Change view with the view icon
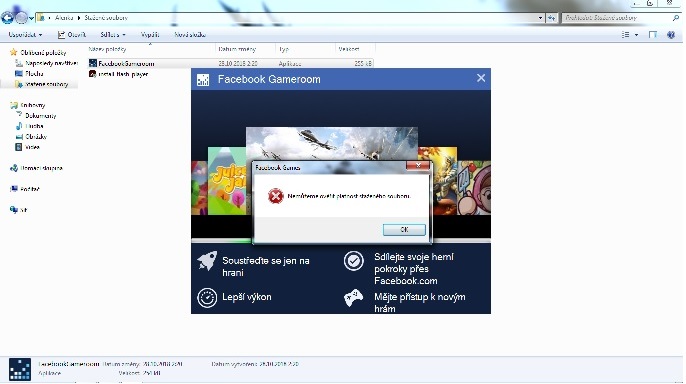The height and width of the screenshot is (384, 686). coord(626,35)
